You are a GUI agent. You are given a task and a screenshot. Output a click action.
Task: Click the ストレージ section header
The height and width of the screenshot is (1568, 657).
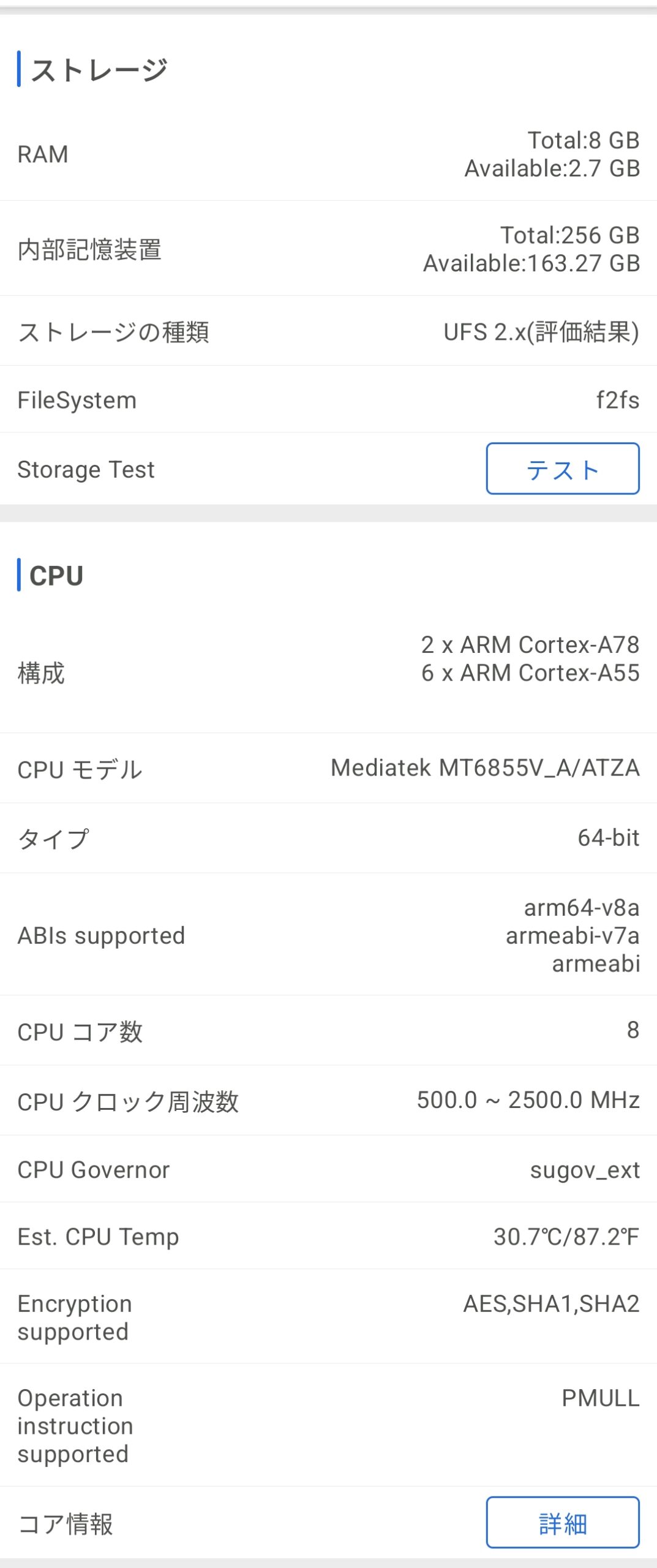pyautogui.click(x=99, y=69)
